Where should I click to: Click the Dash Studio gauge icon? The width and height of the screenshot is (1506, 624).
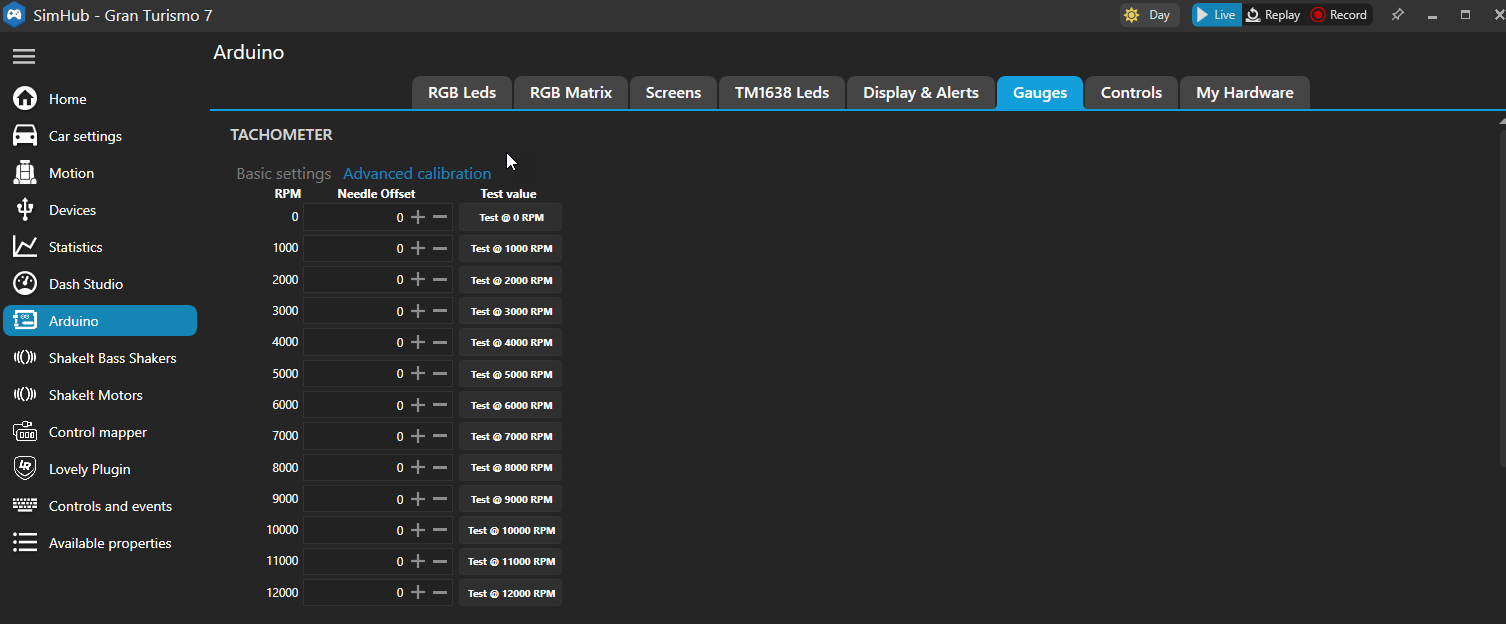click(x=25, y=283)
